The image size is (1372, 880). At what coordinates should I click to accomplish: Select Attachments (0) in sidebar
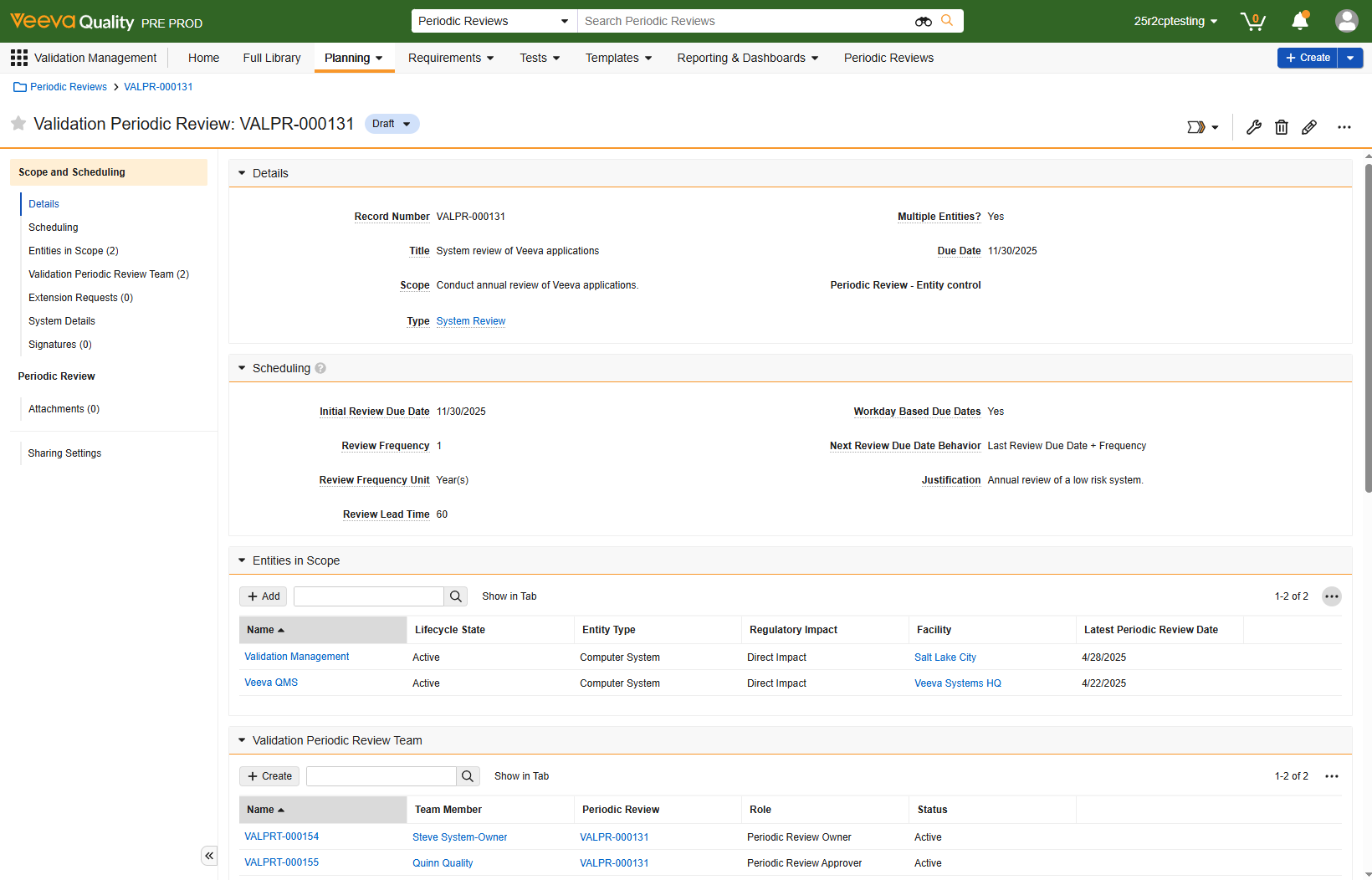pos(64,409)
